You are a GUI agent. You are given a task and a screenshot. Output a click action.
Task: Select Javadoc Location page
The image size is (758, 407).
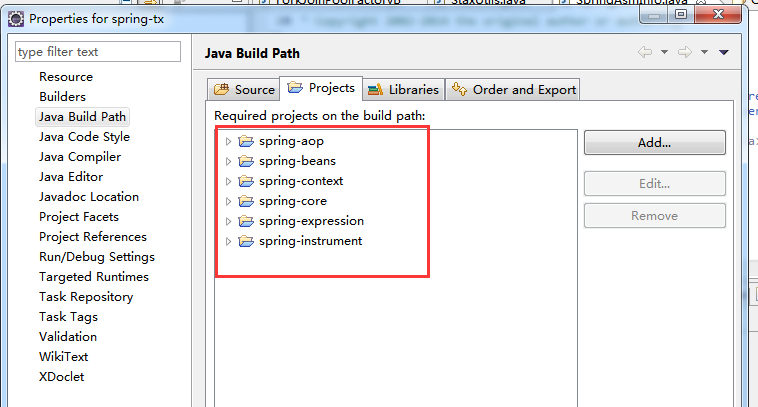pos(89,197)
